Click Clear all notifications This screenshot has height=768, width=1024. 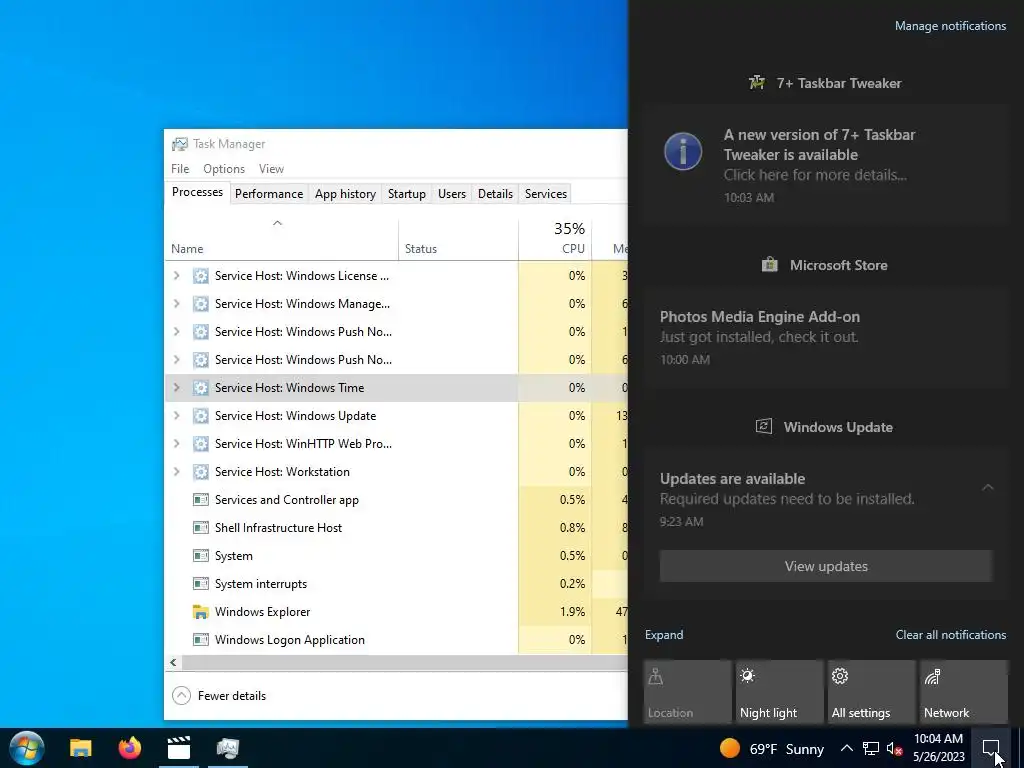[x=951, y=635]
